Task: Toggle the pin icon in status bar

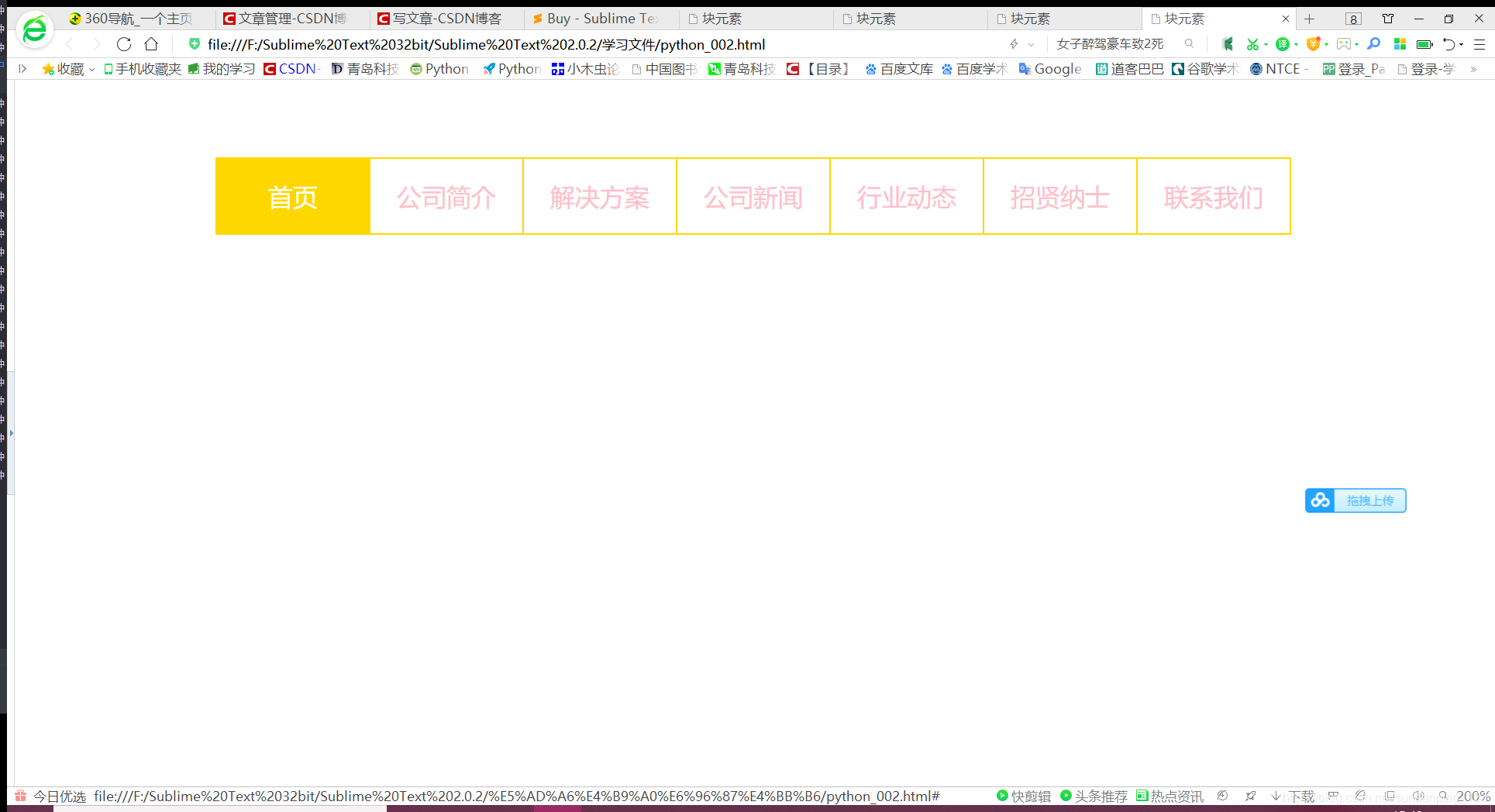Action: point(1250,796)
